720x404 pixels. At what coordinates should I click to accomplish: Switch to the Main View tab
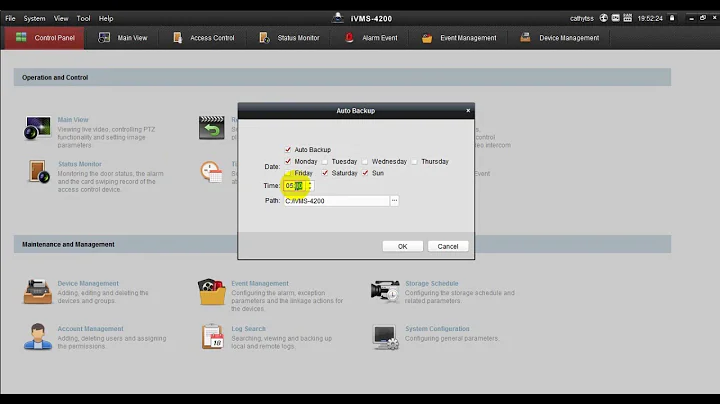[x=123, y=38]
